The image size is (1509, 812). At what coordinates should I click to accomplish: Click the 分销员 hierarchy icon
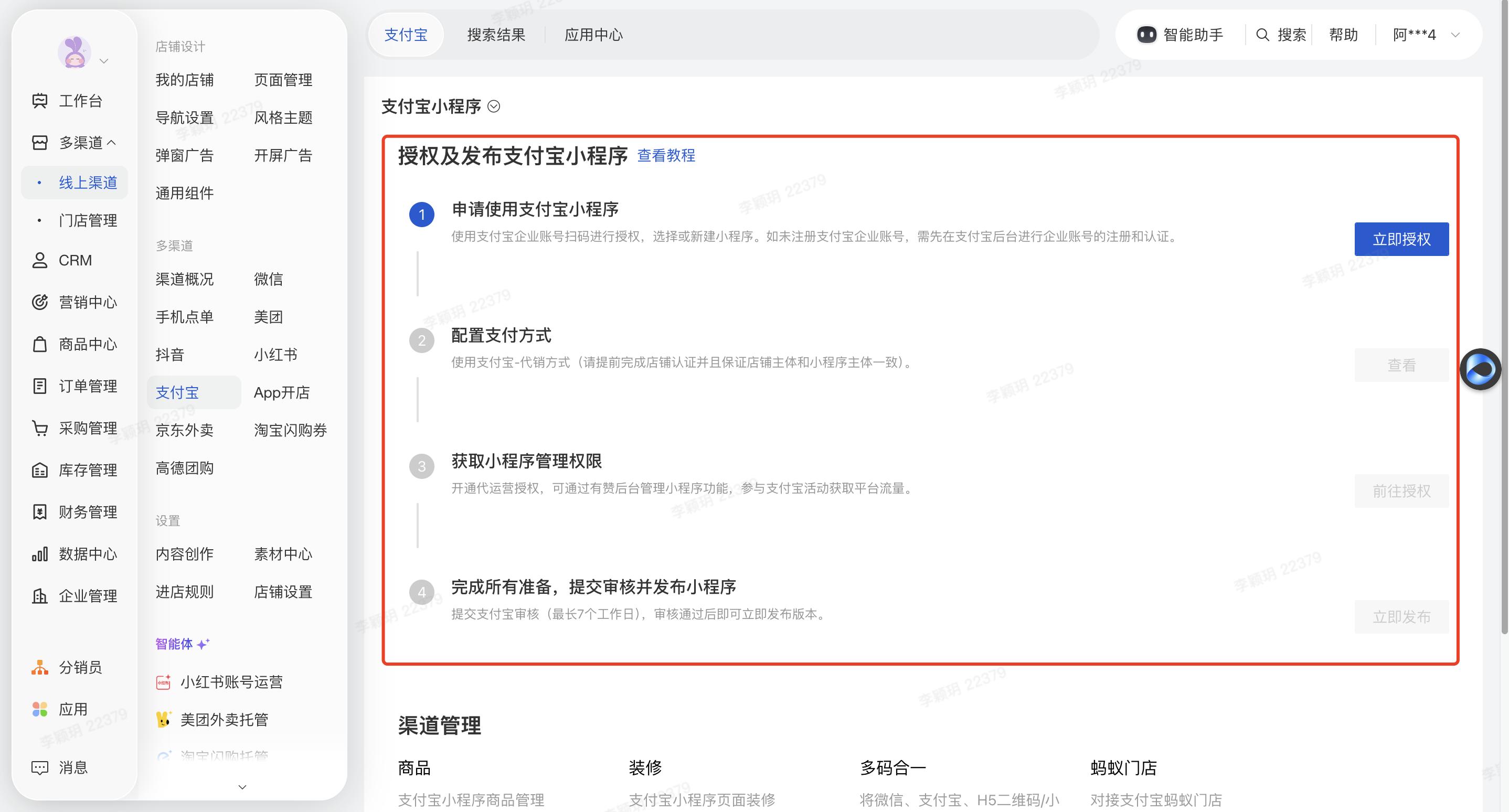(39, 667)
